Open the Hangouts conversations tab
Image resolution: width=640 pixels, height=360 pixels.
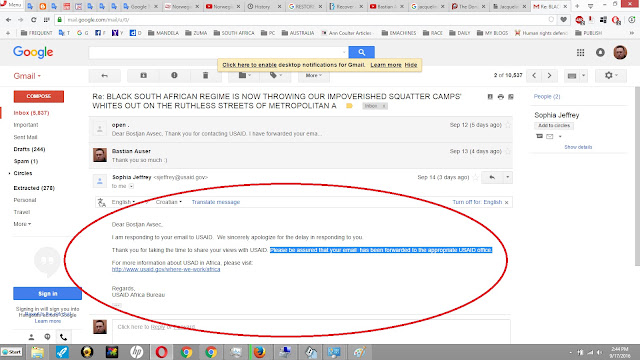click(47, 337)
